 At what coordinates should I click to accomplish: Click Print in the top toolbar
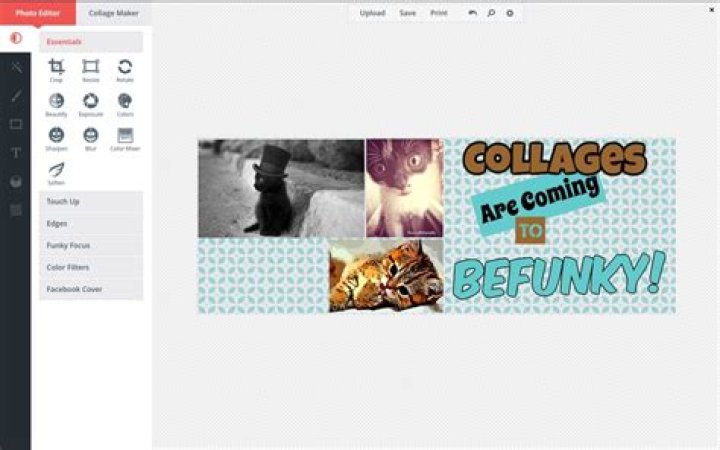point(439,13)
